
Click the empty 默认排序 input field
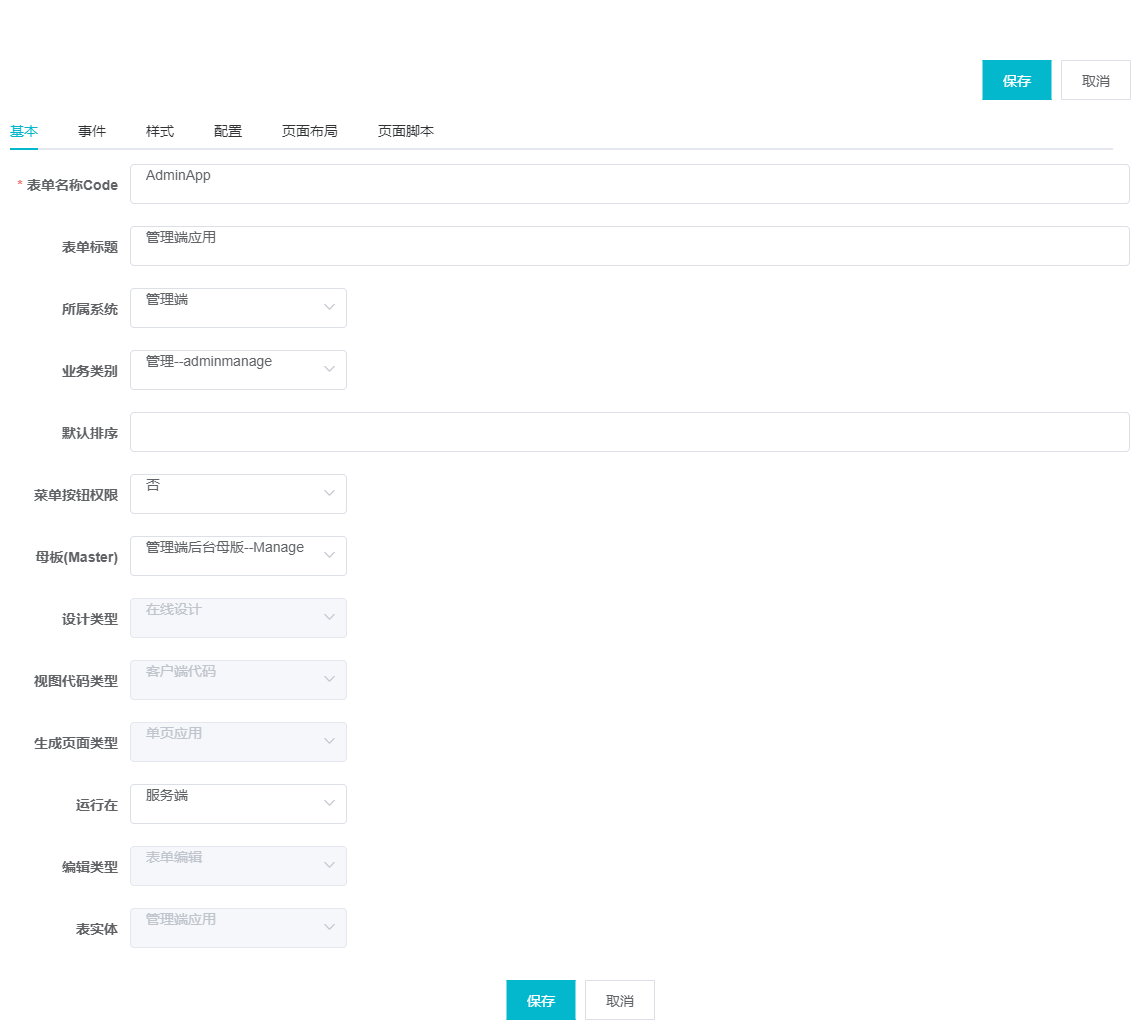coord(630,432)
